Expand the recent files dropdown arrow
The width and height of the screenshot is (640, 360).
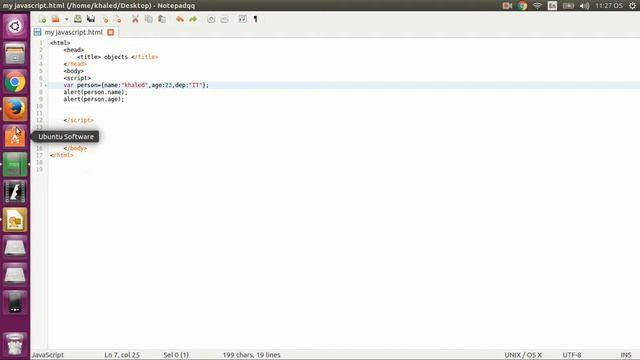tap(67, 19)
